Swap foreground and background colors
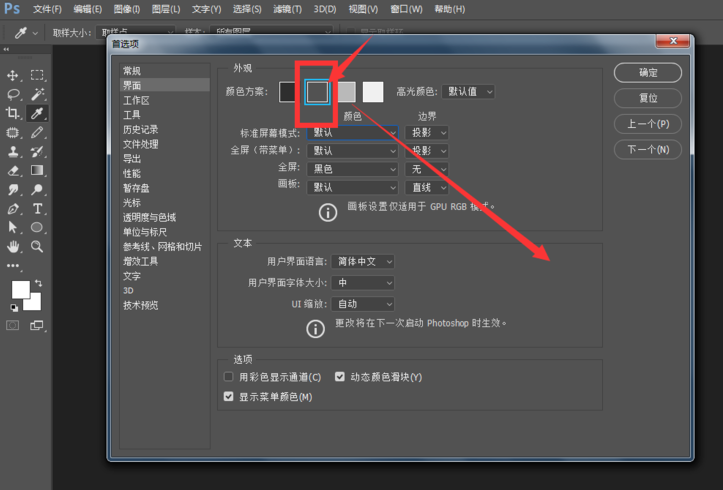Viewport: 723px width, 490px height. 39,283
